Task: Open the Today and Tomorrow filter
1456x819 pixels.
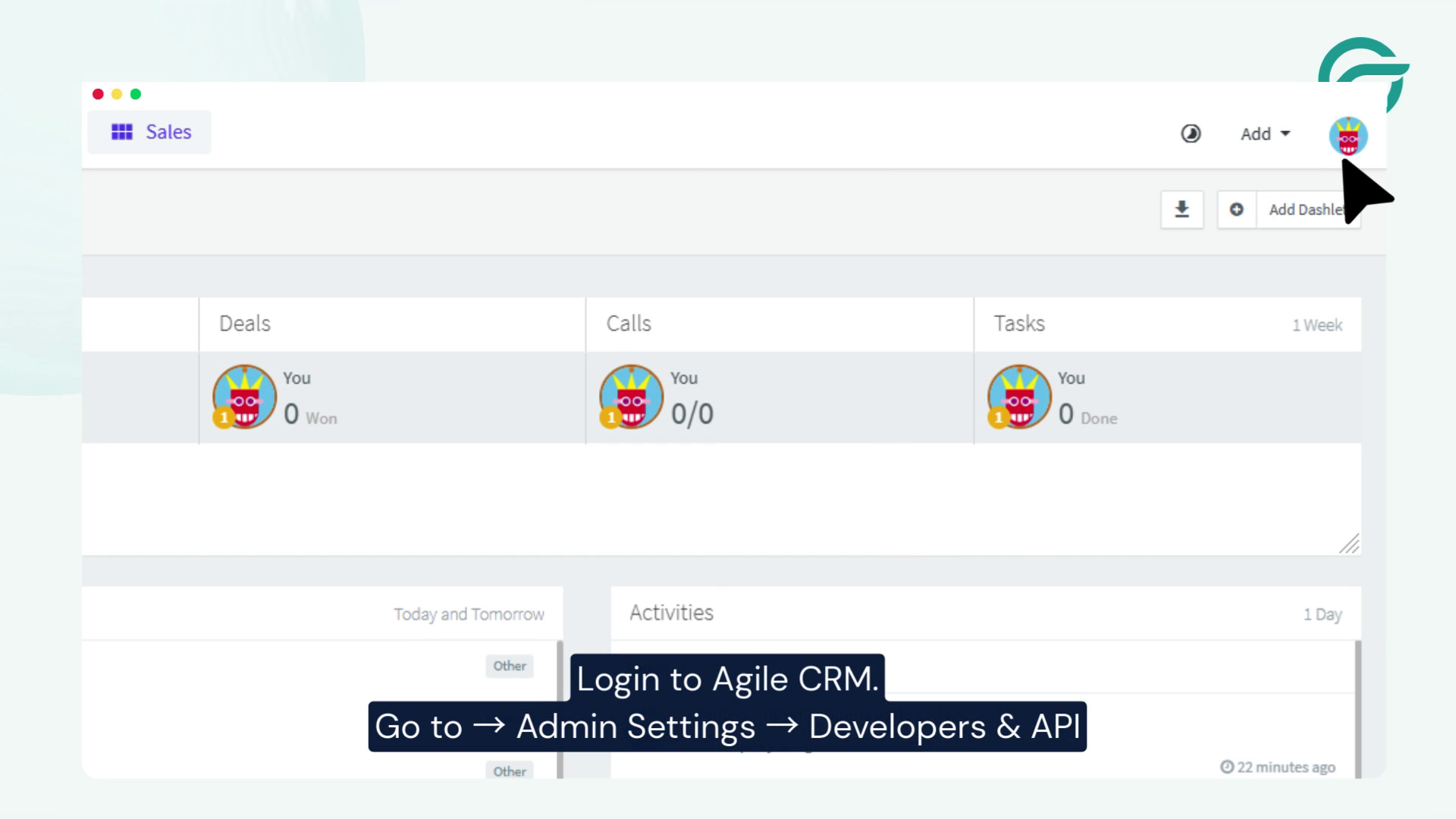Action: click(x=468, y=614)
